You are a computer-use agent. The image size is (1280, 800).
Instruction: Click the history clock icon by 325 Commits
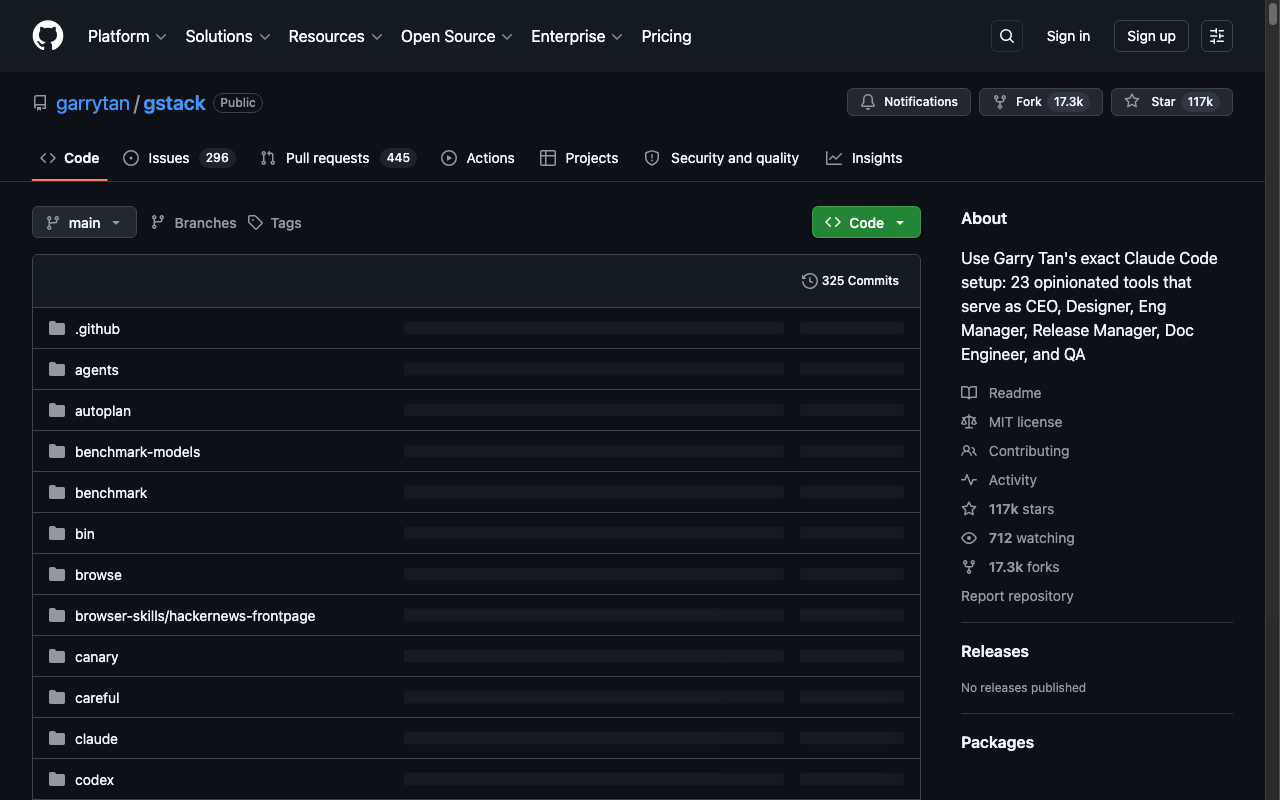point(810,281)
